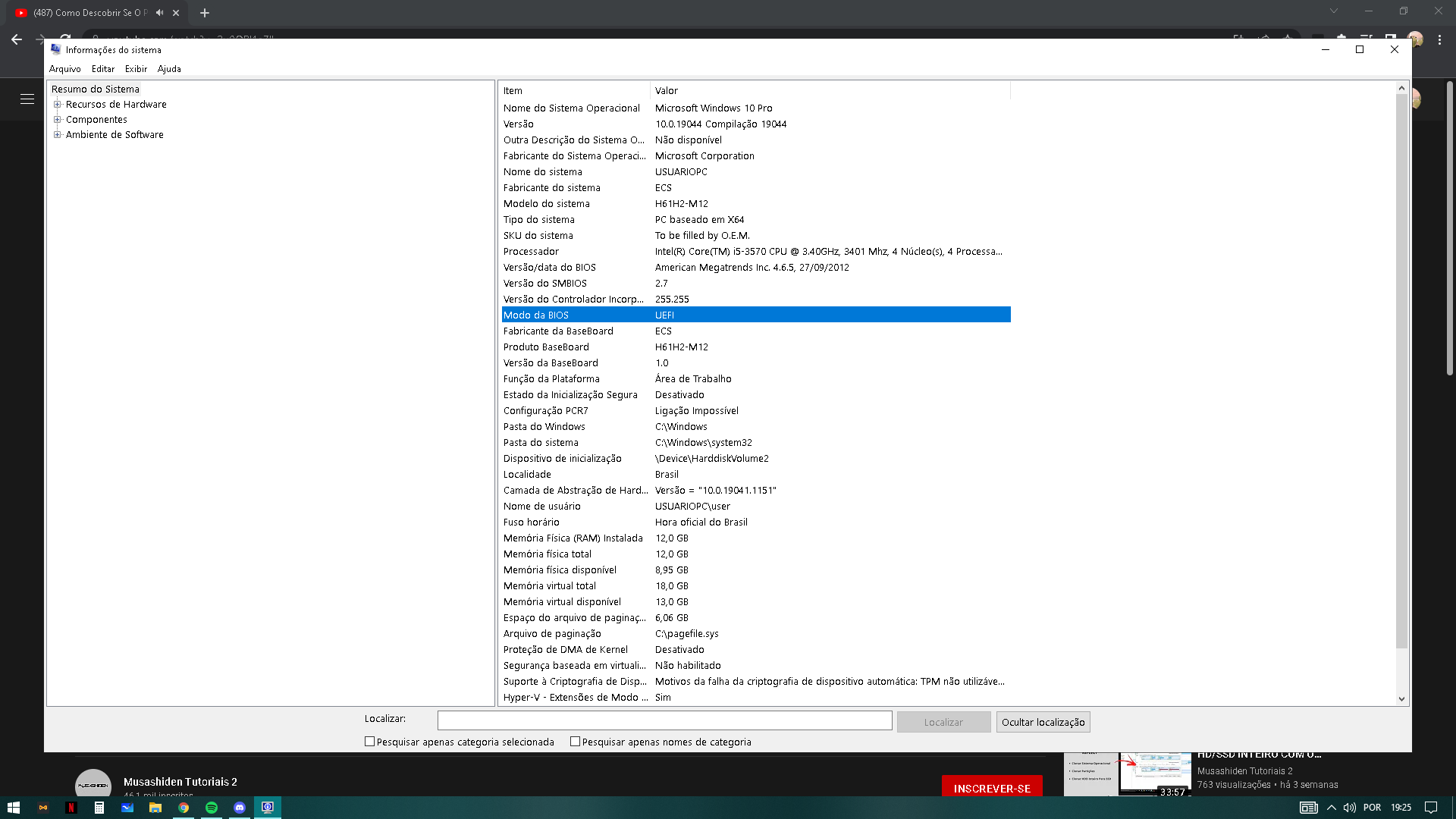Open the Calculator taskbar icon
Image resolution: width=1456 pixels, height=819 pixels.
99,808
